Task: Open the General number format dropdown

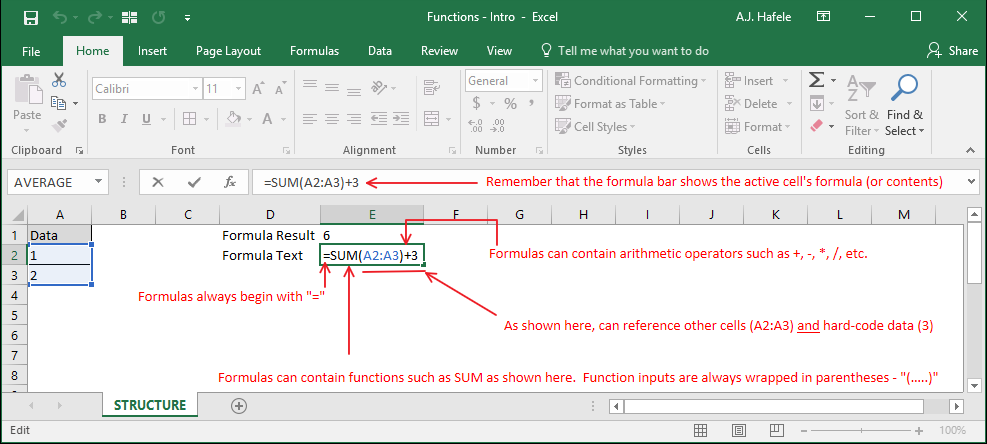Action: (x=535, y=81)
